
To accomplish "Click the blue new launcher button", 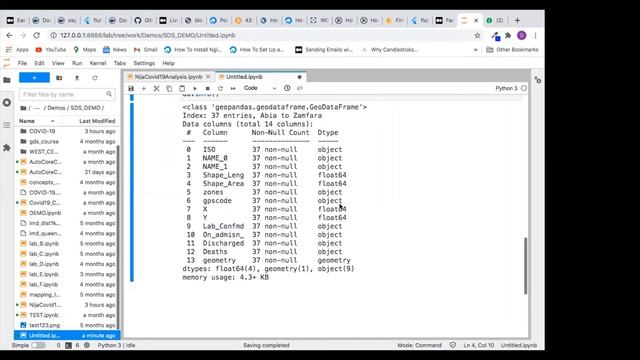I will [34, 78].
